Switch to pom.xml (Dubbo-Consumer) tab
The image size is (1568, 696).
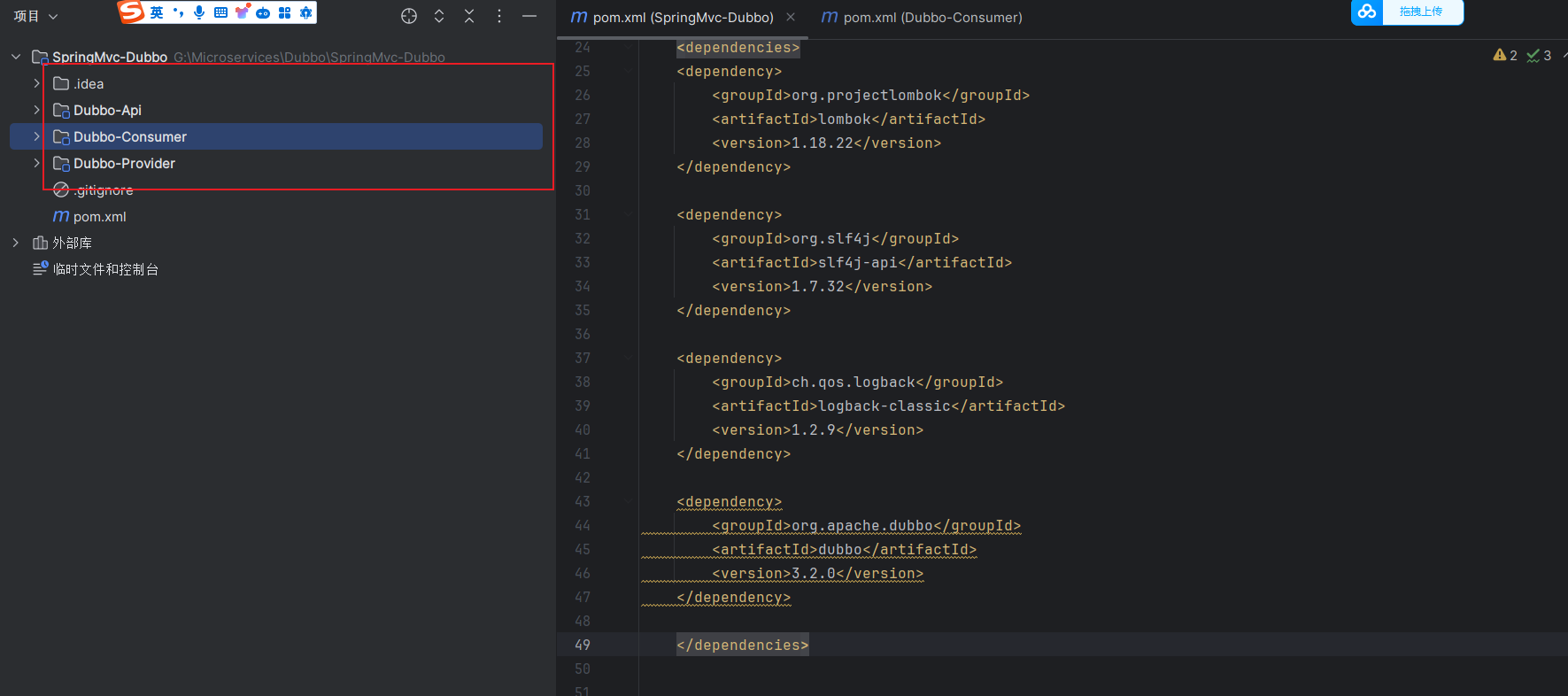922,17
